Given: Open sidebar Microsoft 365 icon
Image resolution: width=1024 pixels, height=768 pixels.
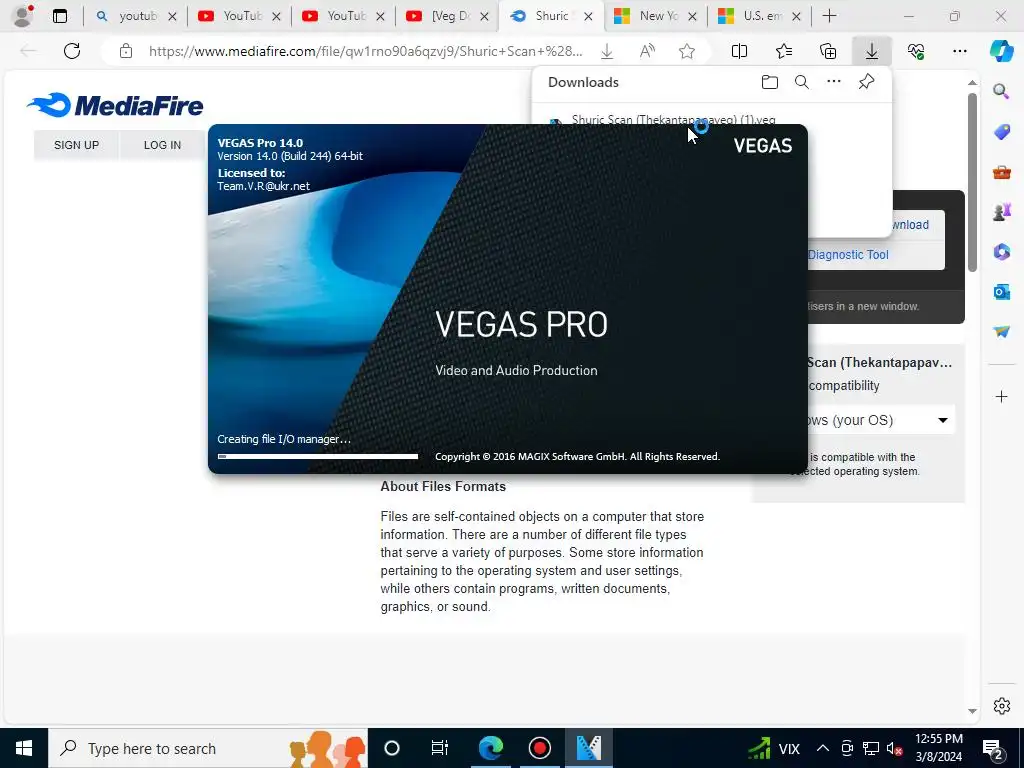Looking at the screenshot, I should (1001, 252).
